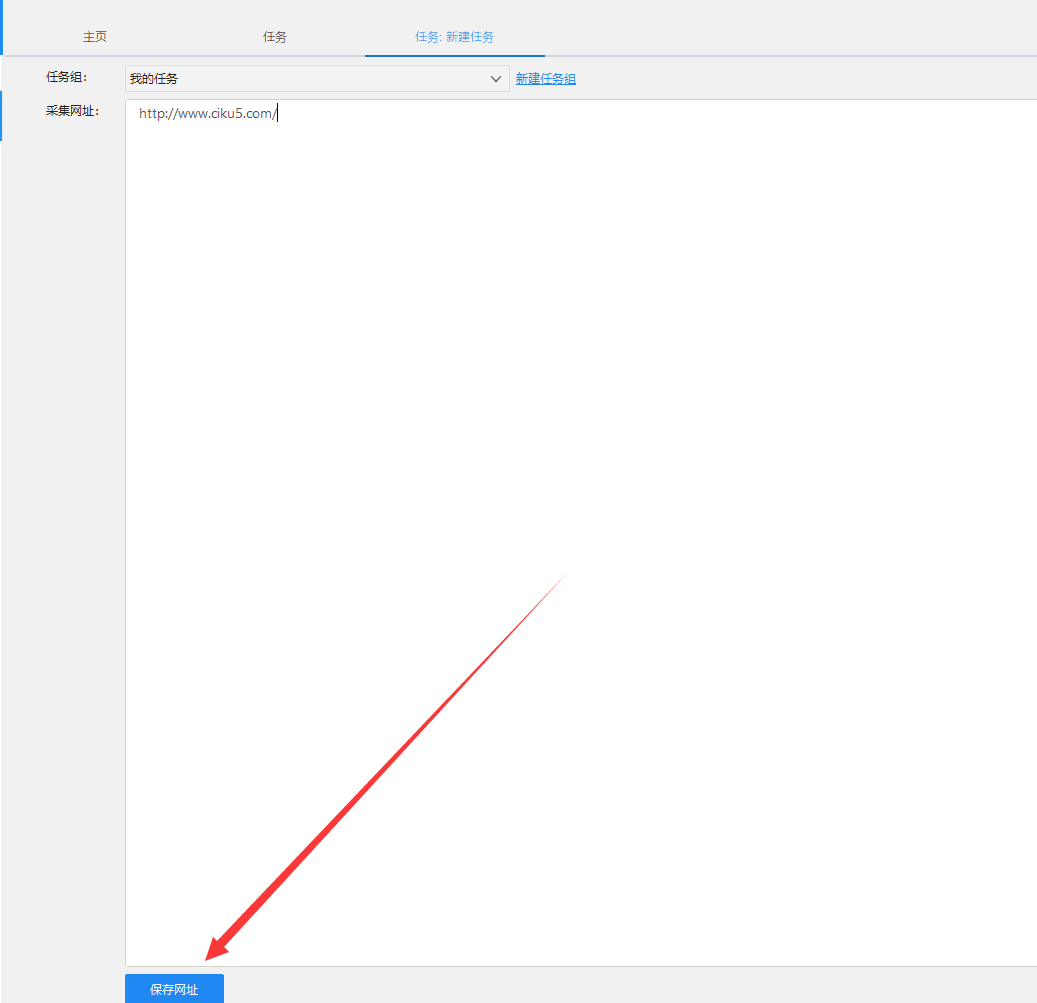Click the 任务组: label
The image size is (1037, 1003).
pyautogui.click(x=66, y=77)
